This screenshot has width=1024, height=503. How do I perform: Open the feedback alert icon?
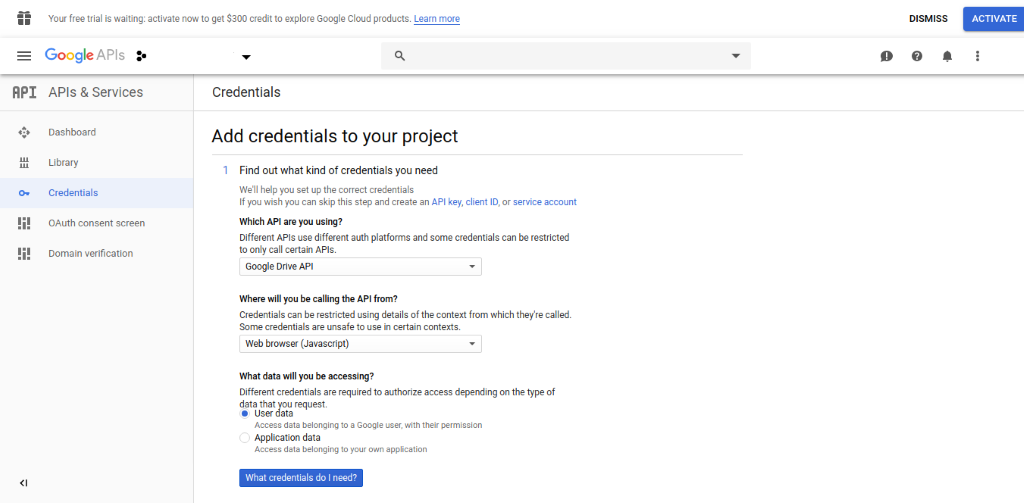click(886, 56)
